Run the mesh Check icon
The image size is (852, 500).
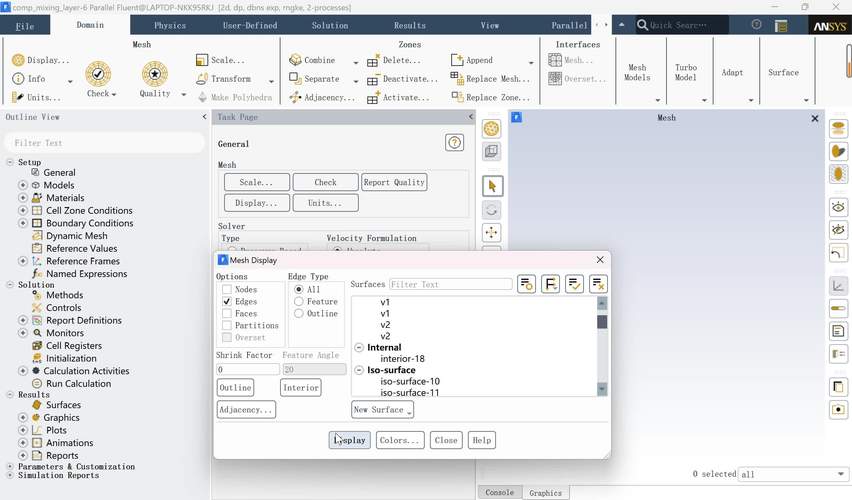[x=98, y=73]
